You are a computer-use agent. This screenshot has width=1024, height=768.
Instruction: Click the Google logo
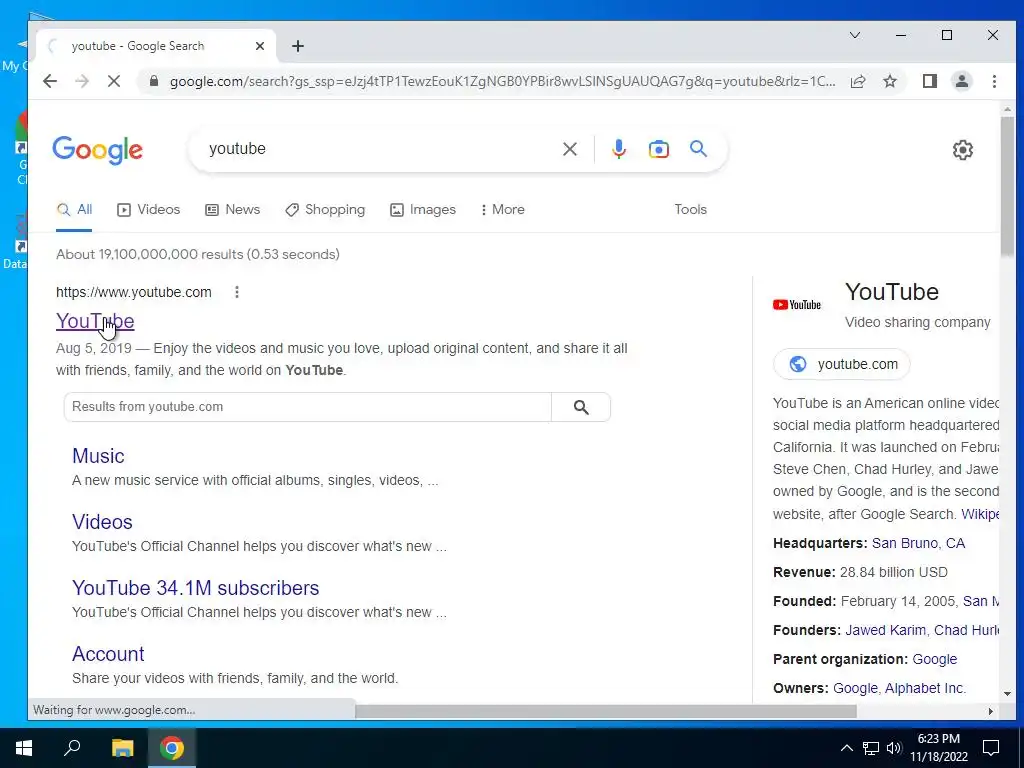point(97,150)
